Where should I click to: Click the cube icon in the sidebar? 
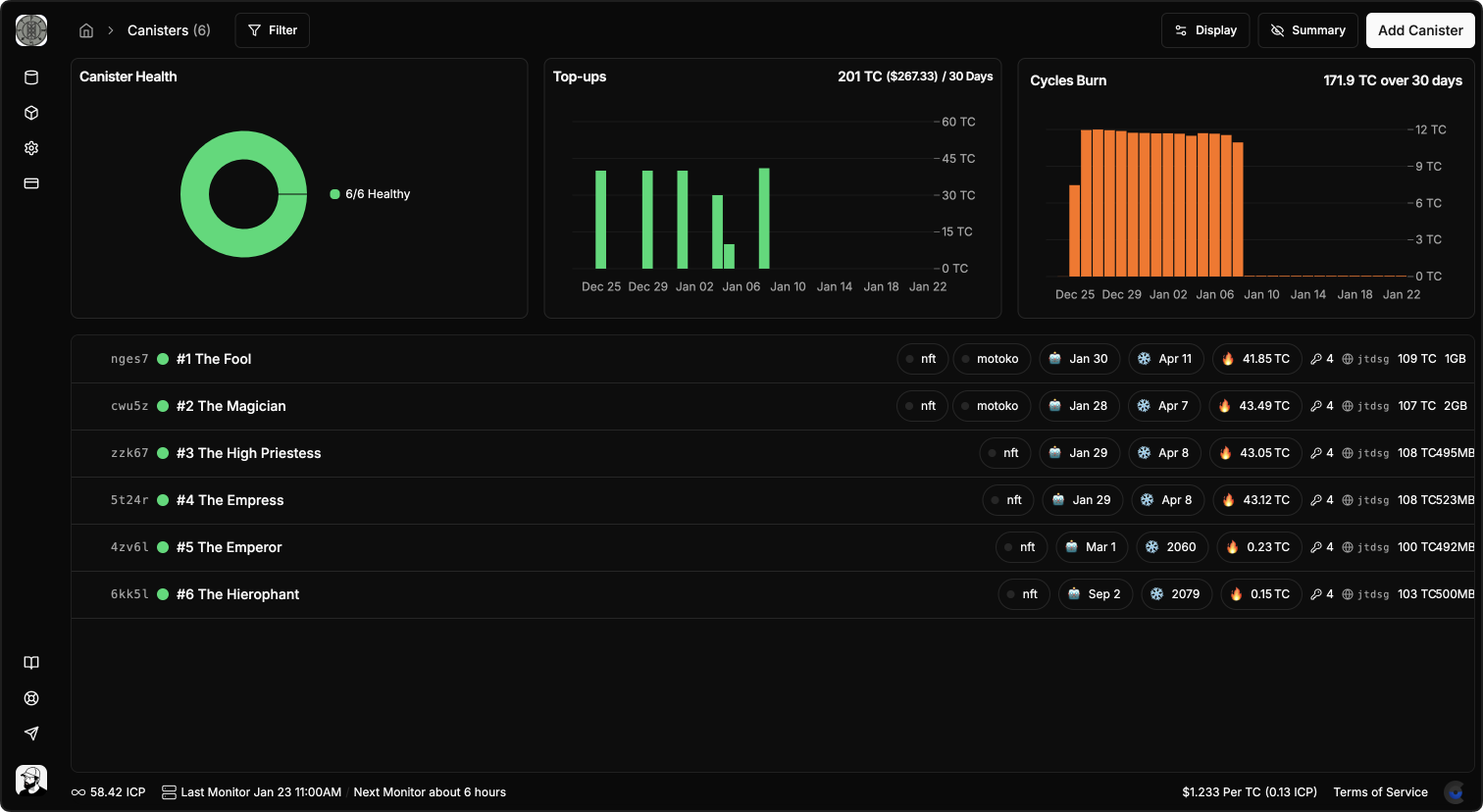(x=31, y=114)
